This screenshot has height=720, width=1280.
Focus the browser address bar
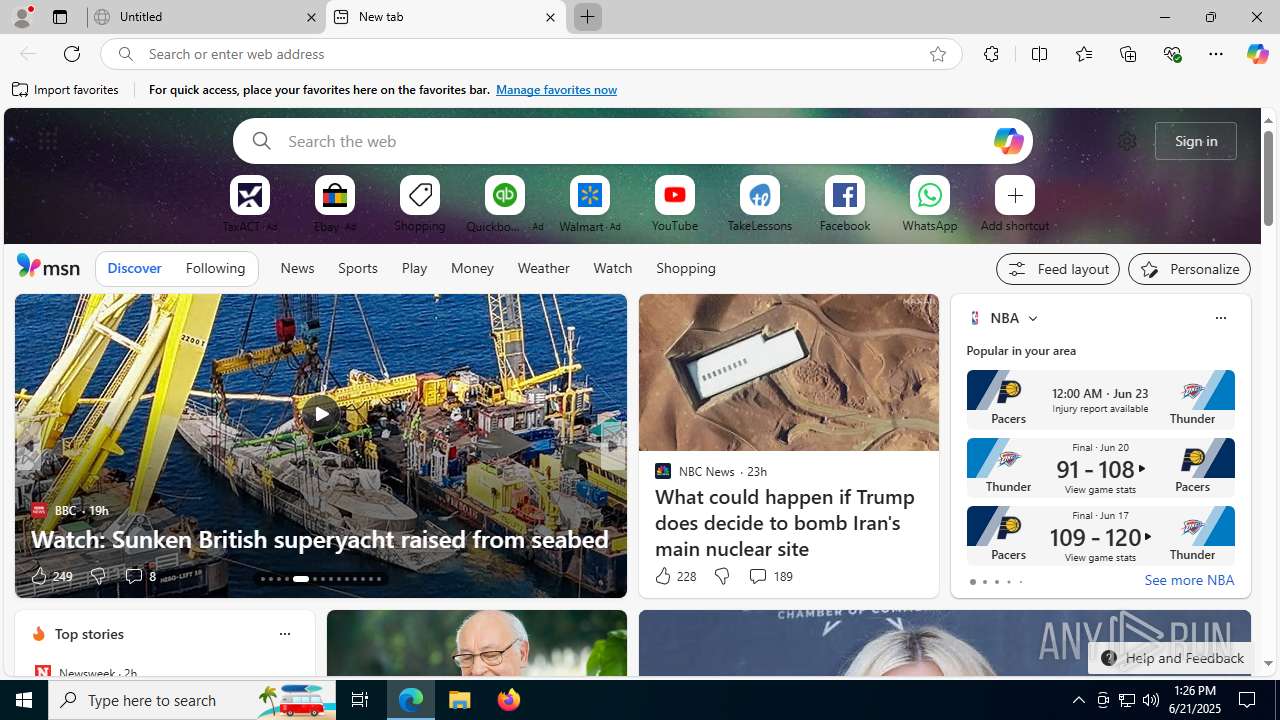tap(530, 54)
